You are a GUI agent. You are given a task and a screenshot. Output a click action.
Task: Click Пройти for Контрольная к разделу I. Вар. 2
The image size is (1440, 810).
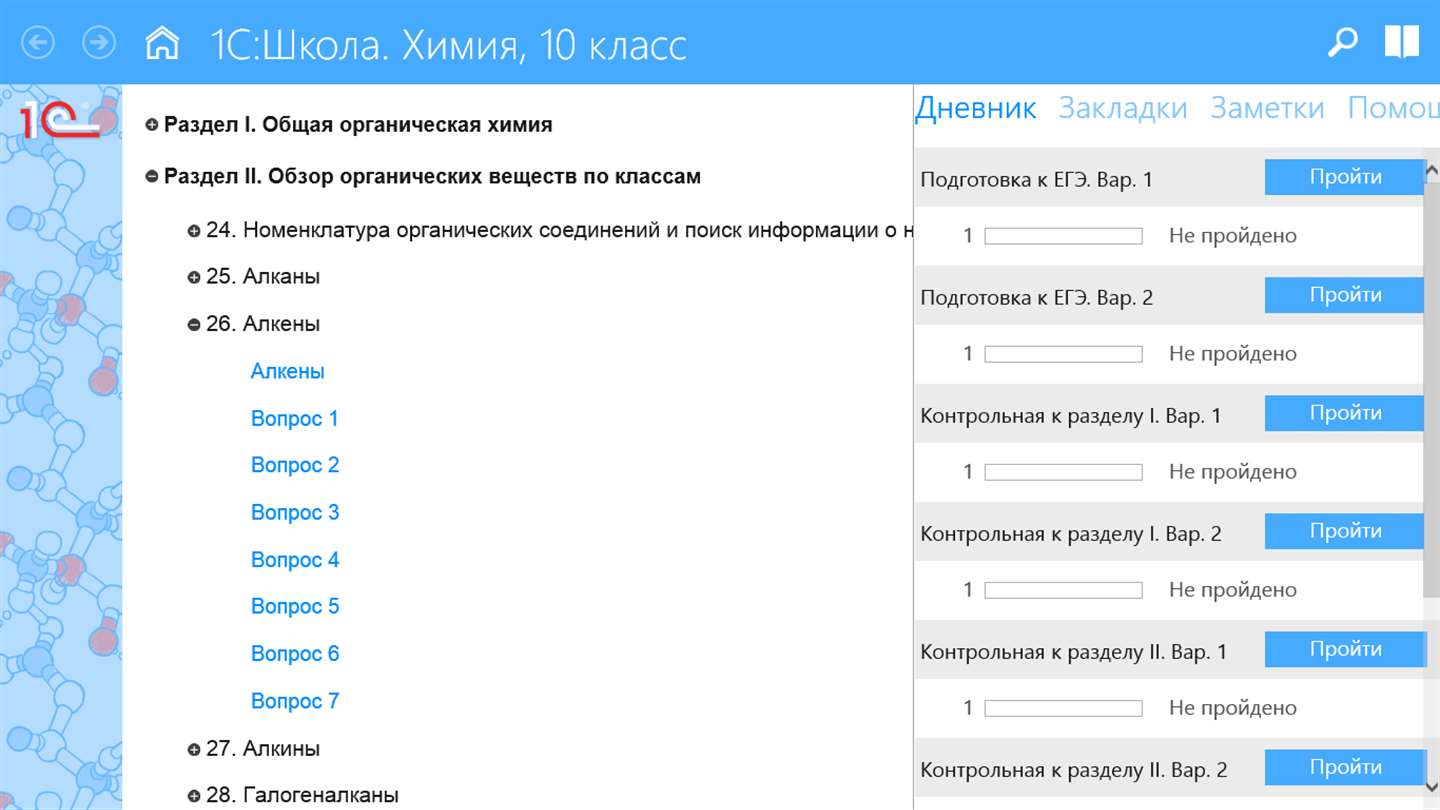pyautogui.click(x=1345, y=531)
